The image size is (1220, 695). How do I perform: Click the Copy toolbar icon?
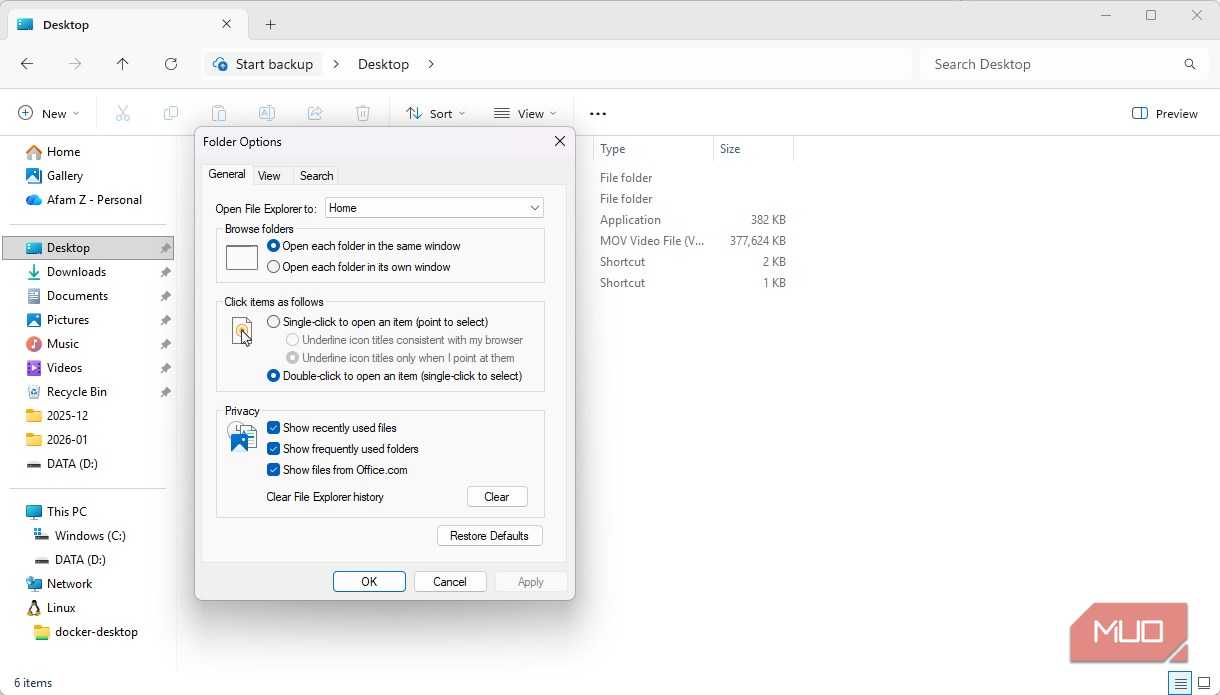coord(171,114)
